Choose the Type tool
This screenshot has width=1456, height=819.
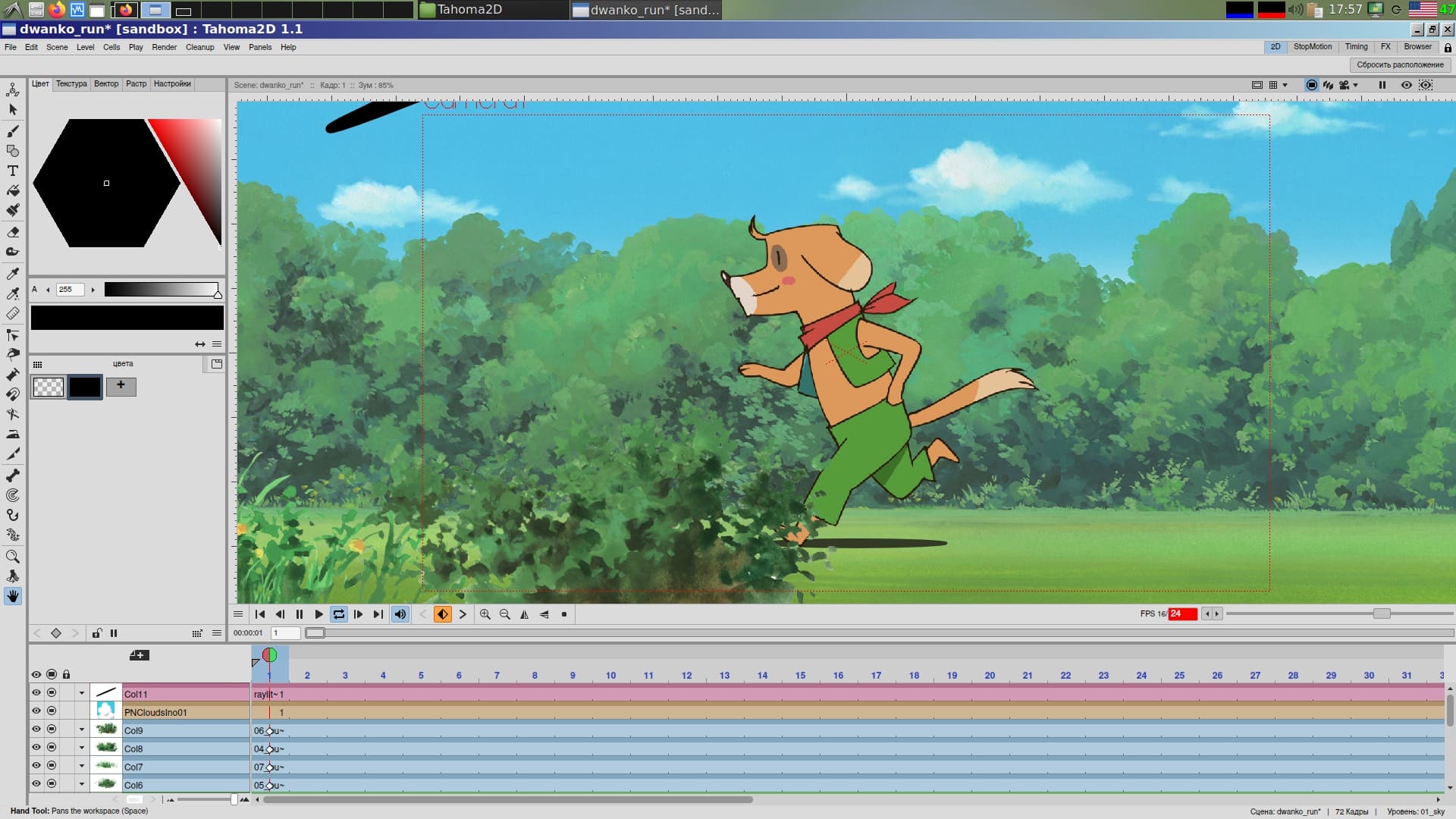tap(12, 171)
